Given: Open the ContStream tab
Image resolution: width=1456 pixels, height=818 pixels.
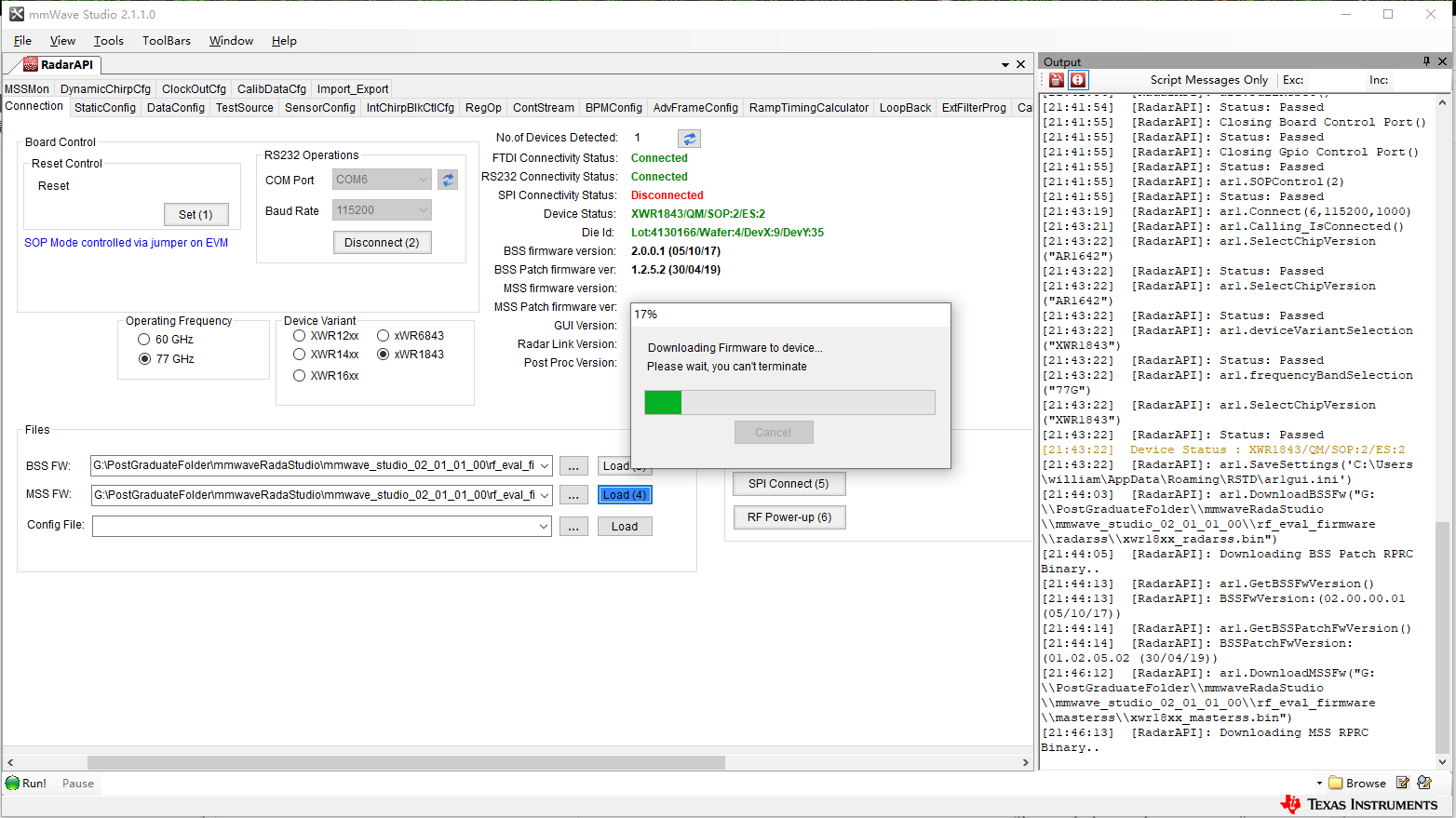Looking at the screenshot, I should click(544, 108).
